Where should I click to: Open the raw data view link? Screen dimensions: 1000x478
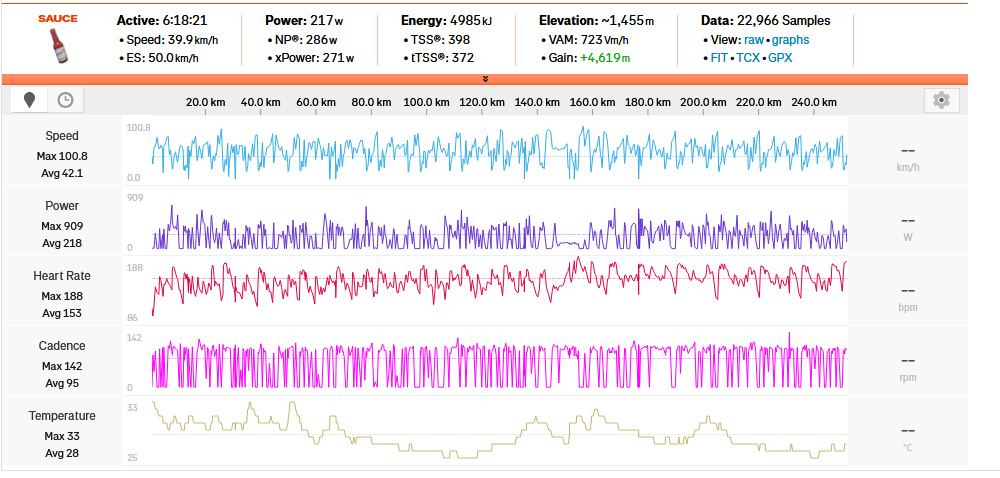[754, 39]
